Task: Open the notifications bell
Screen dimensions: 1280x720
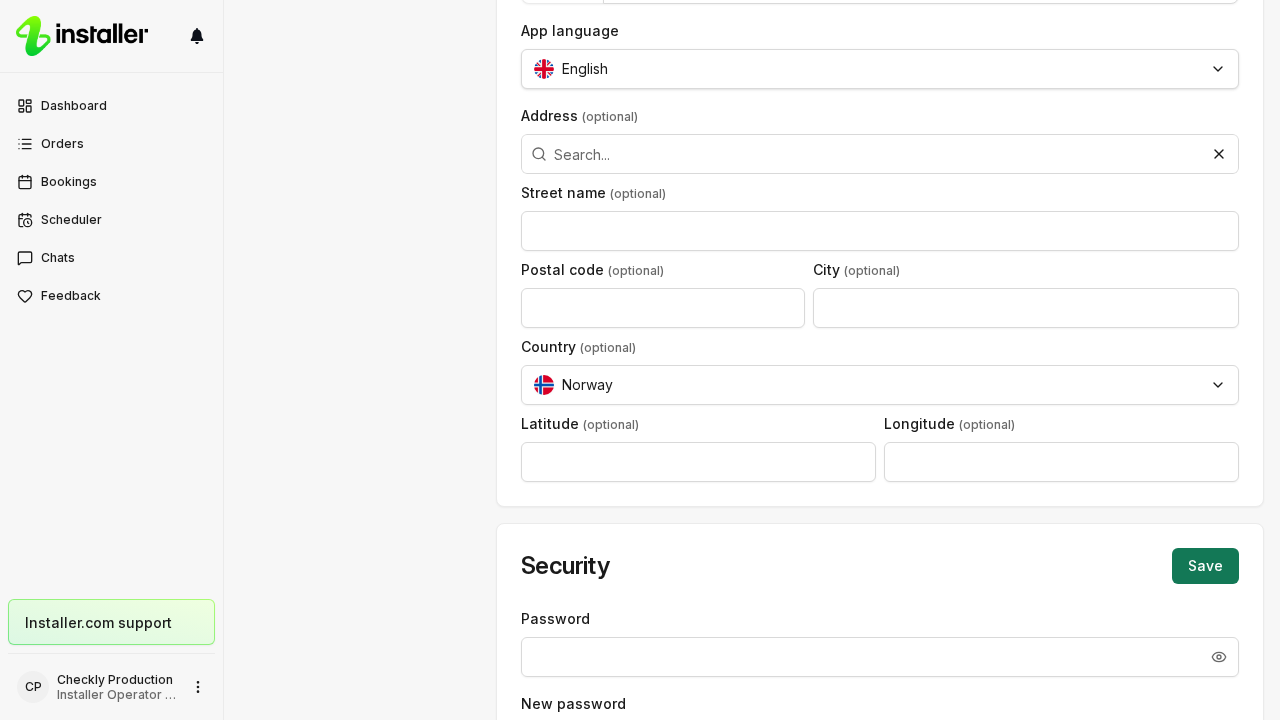Action: pyautogui.click(x=197, y=36)
